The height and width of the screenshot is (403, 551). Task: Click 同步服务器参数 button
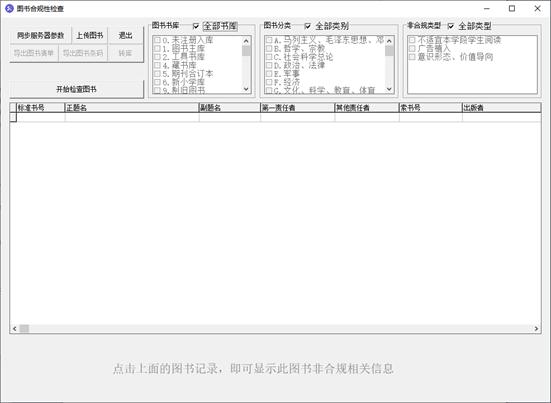(x=40, y=35)
